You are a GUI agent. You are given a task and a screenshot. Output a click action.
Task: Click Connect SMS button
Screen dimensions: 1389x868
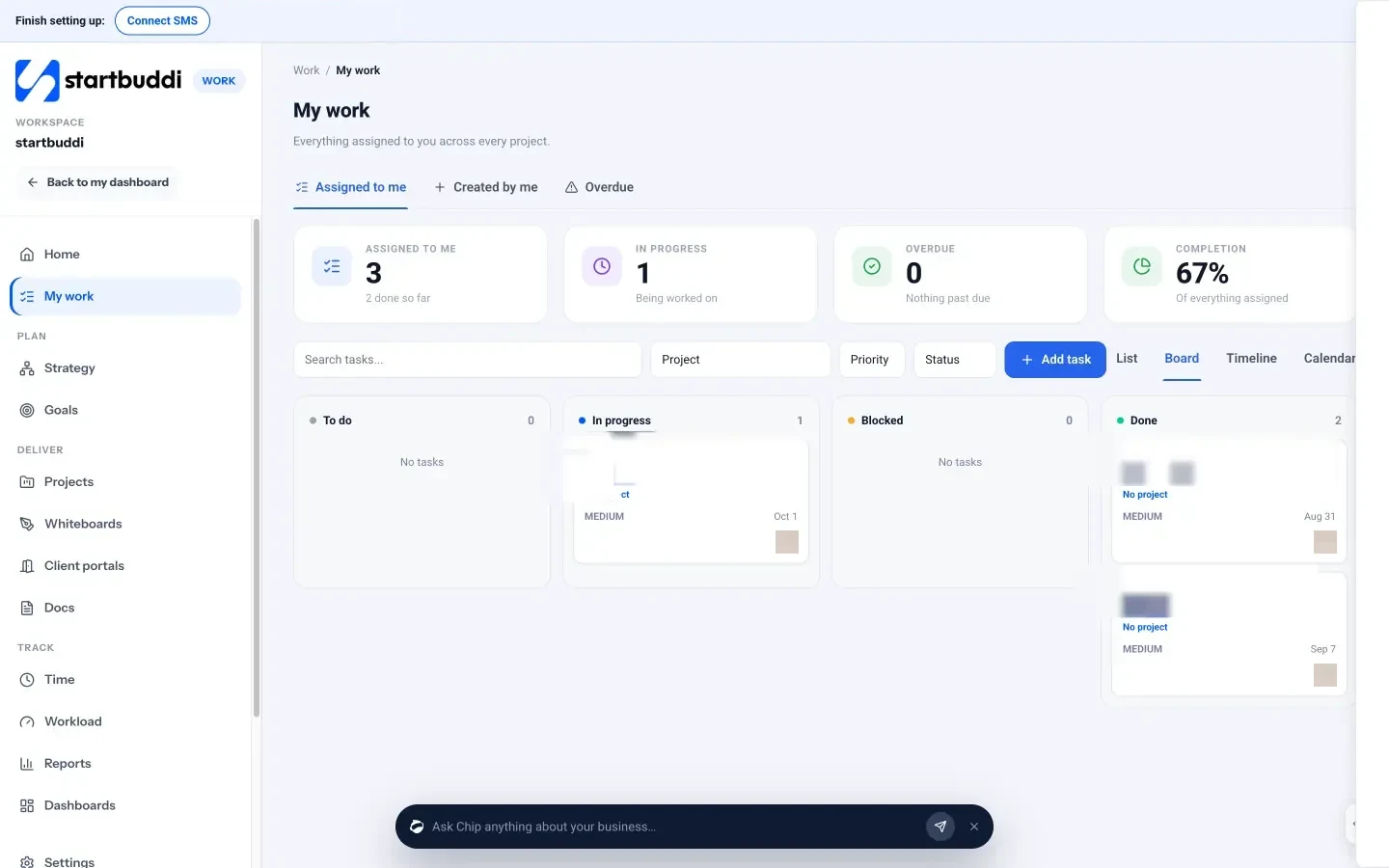162,20
